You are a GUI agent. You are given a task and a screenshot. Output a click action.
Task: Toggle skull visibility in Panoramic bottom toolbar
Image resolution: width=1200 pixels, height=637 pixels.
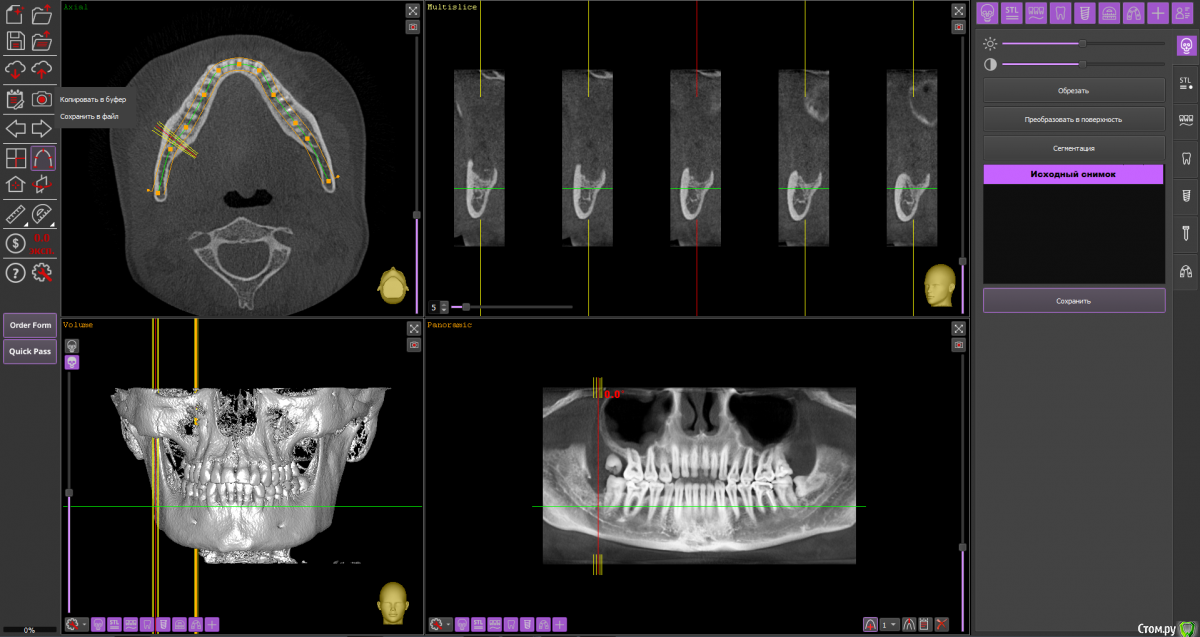(x=462, y=625)
